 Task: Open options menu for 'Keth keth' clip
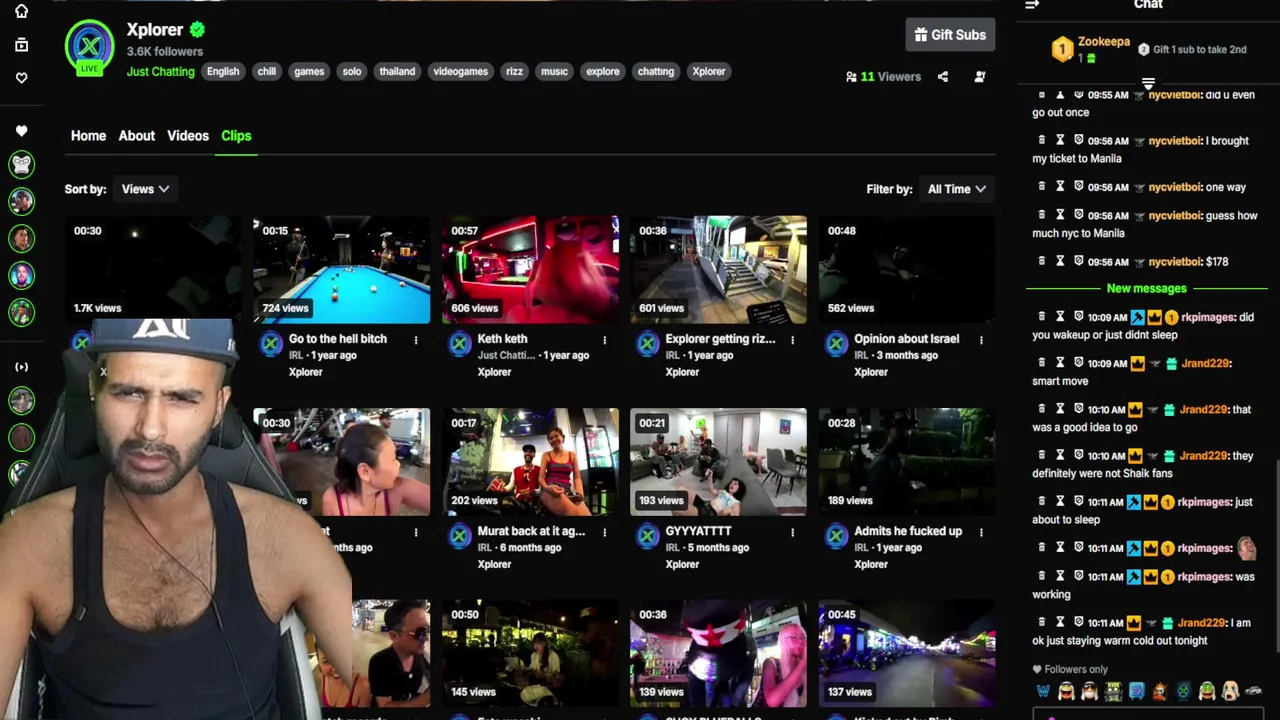(604, 340)
